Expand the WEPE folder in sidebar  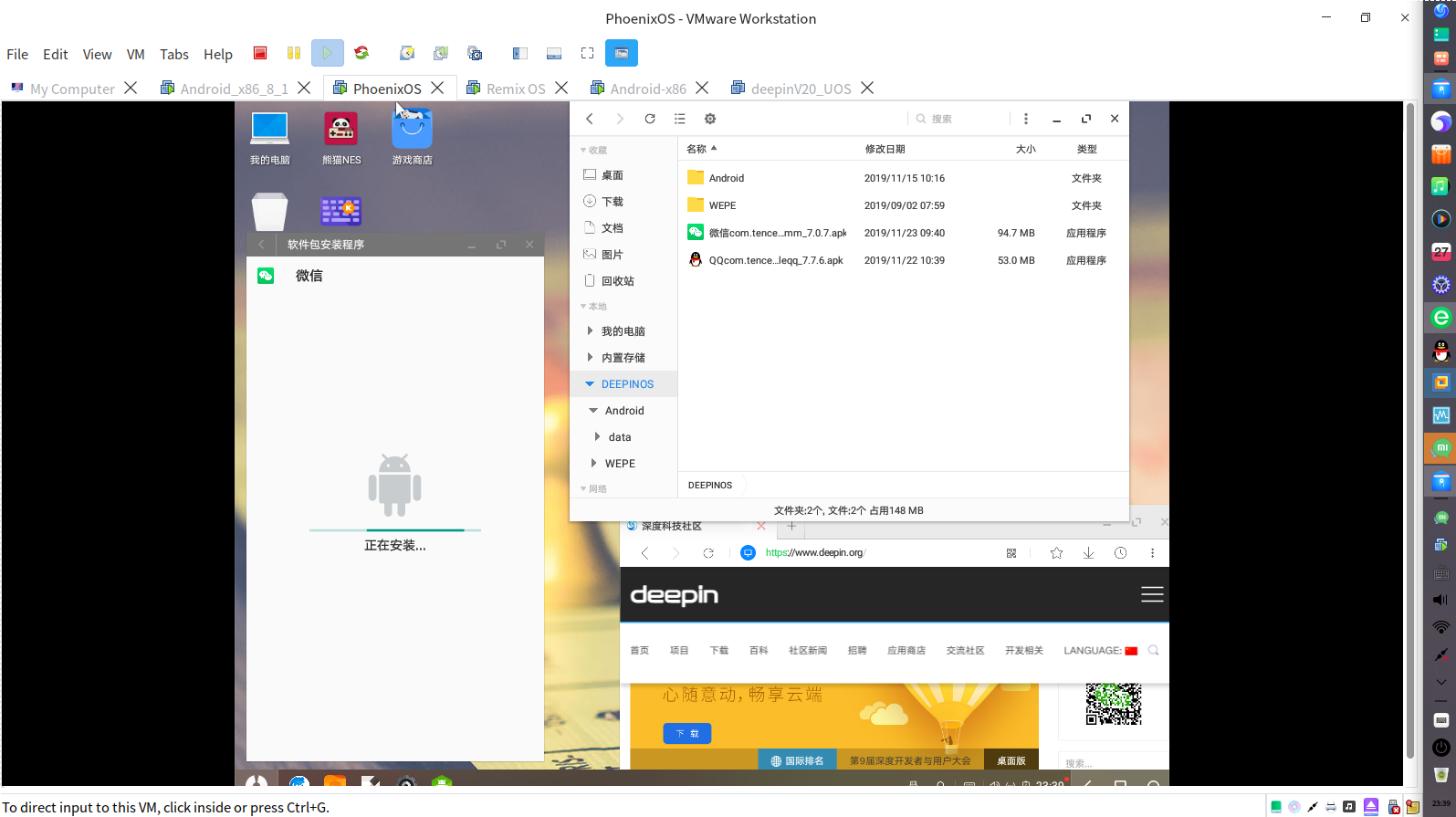point(594,464)
